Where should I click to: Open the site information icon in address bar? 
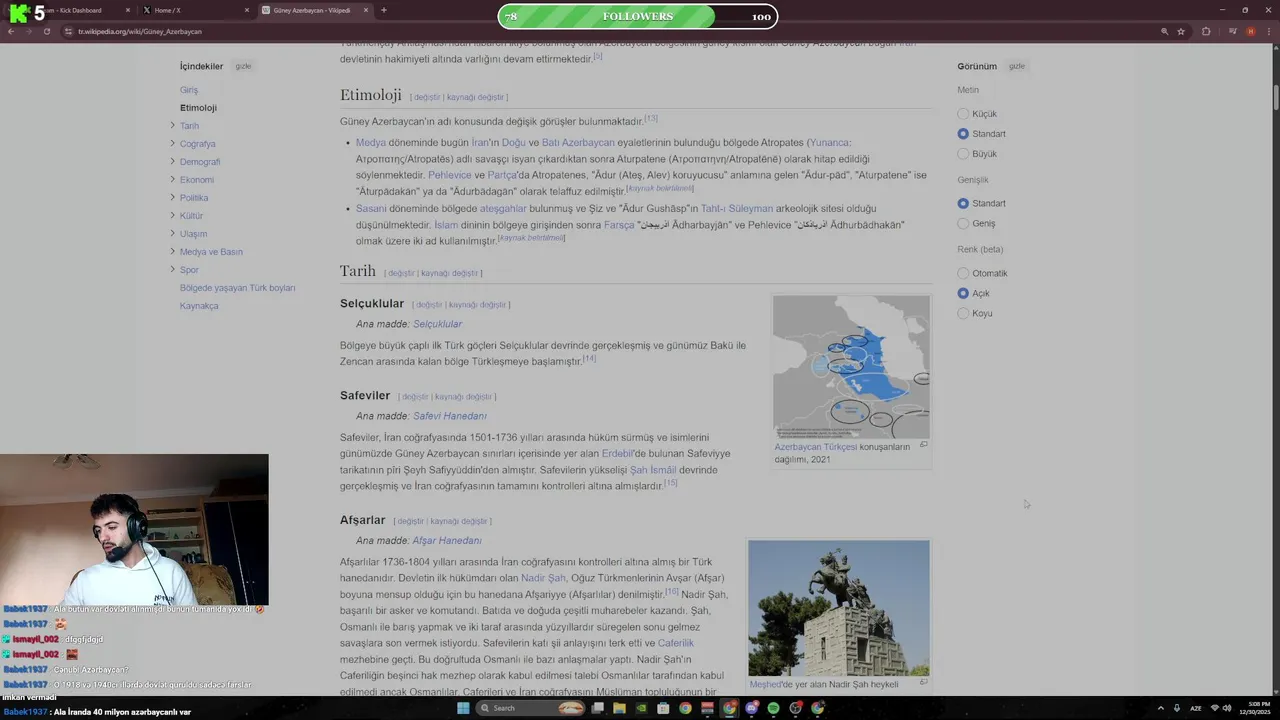pyautogui.click(x=68, y=31)
